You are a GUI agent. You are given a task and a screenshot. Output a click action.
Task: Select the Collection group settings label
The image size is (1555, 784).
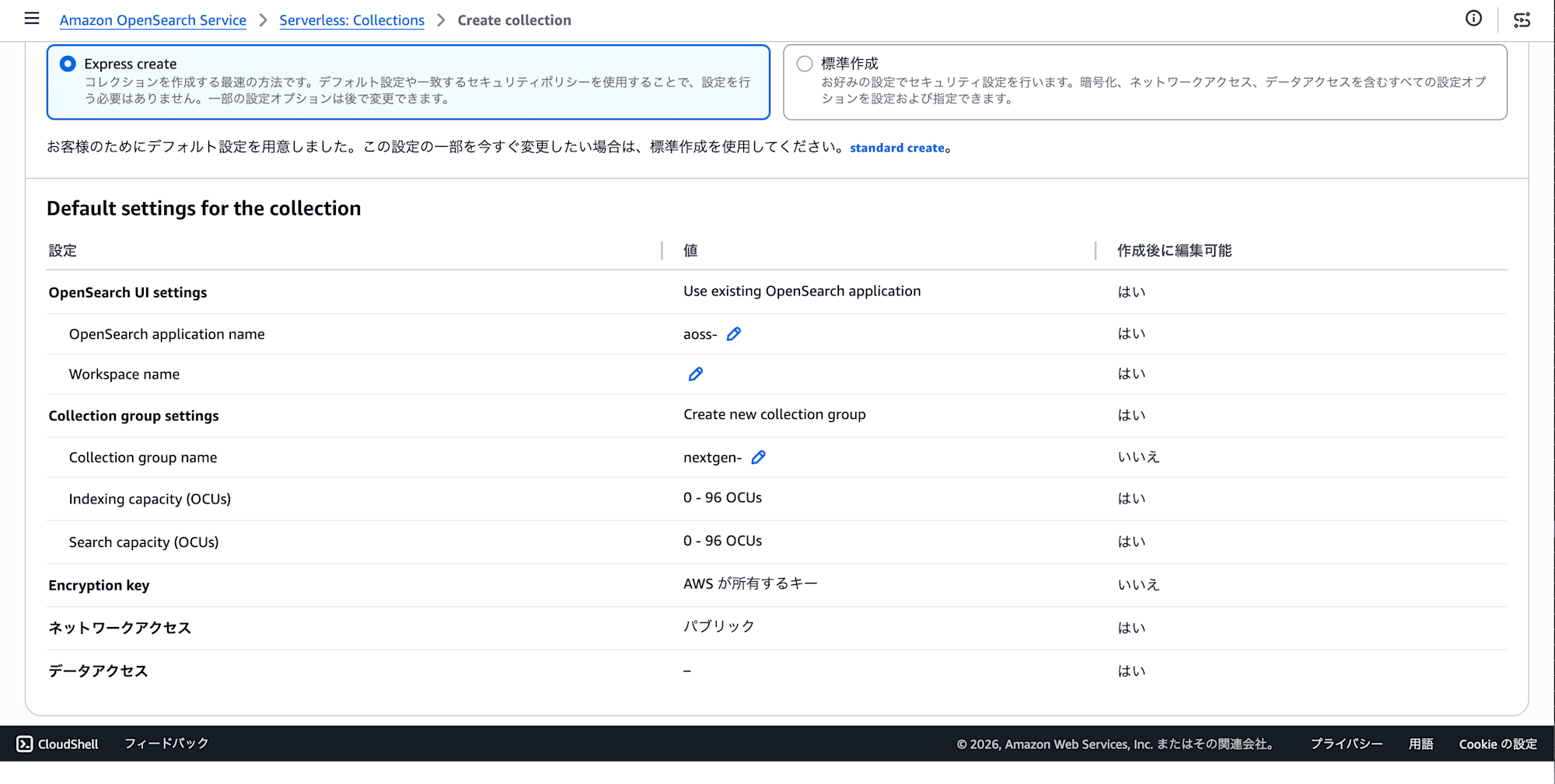(134, 416)
